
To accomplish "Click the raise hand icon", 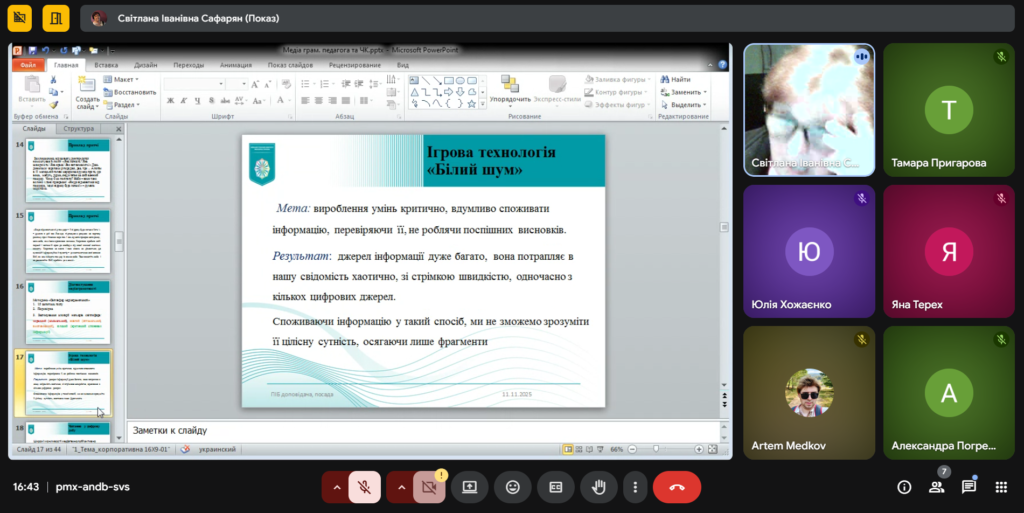I will pos(600,487).
